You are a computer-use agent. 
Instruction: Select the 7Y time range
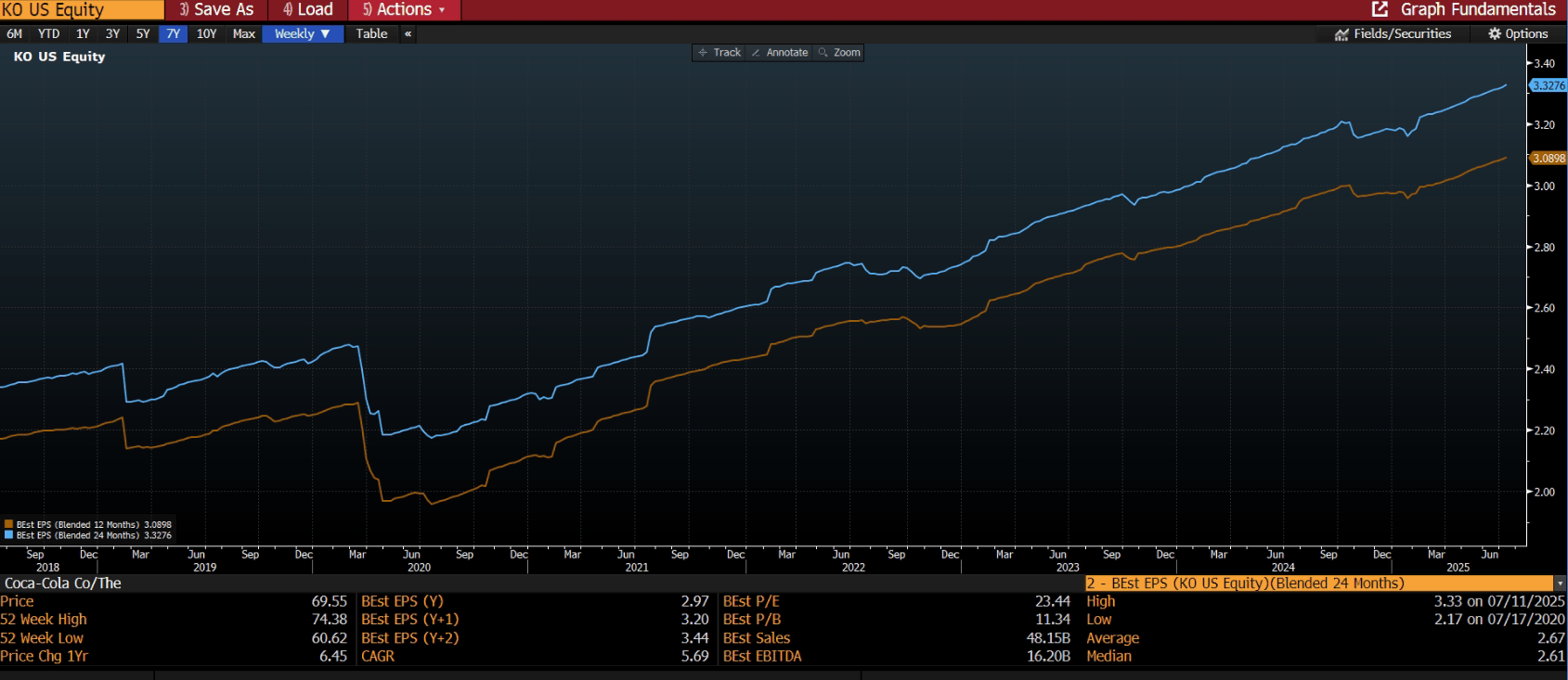173,34
